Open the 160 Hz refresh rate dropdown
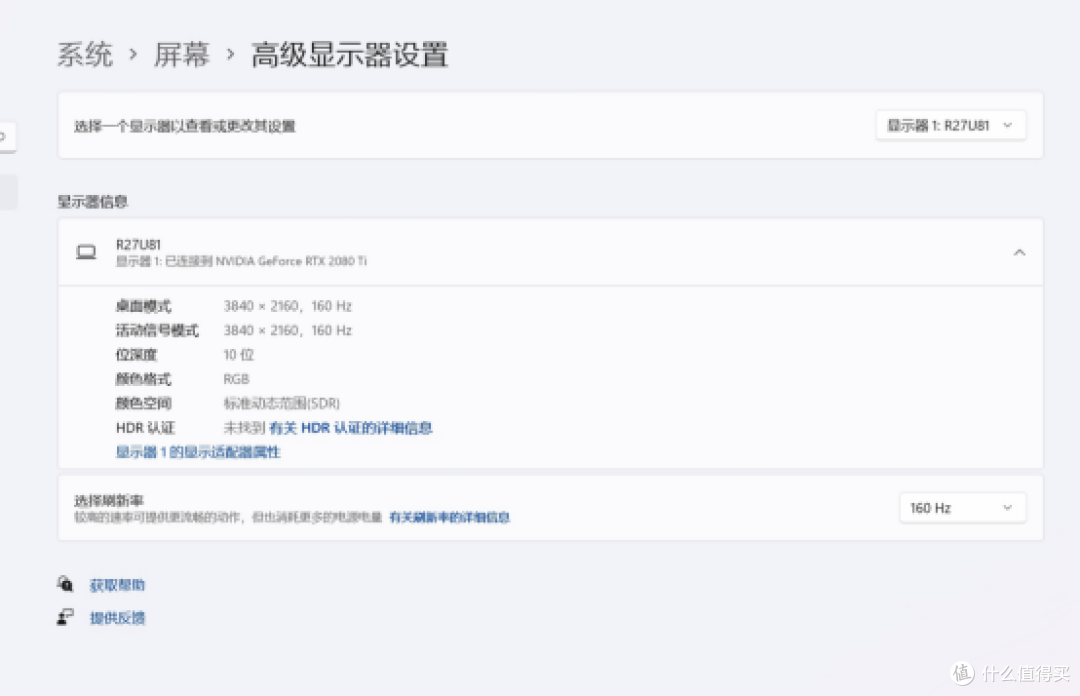 [x=962, y=508]
